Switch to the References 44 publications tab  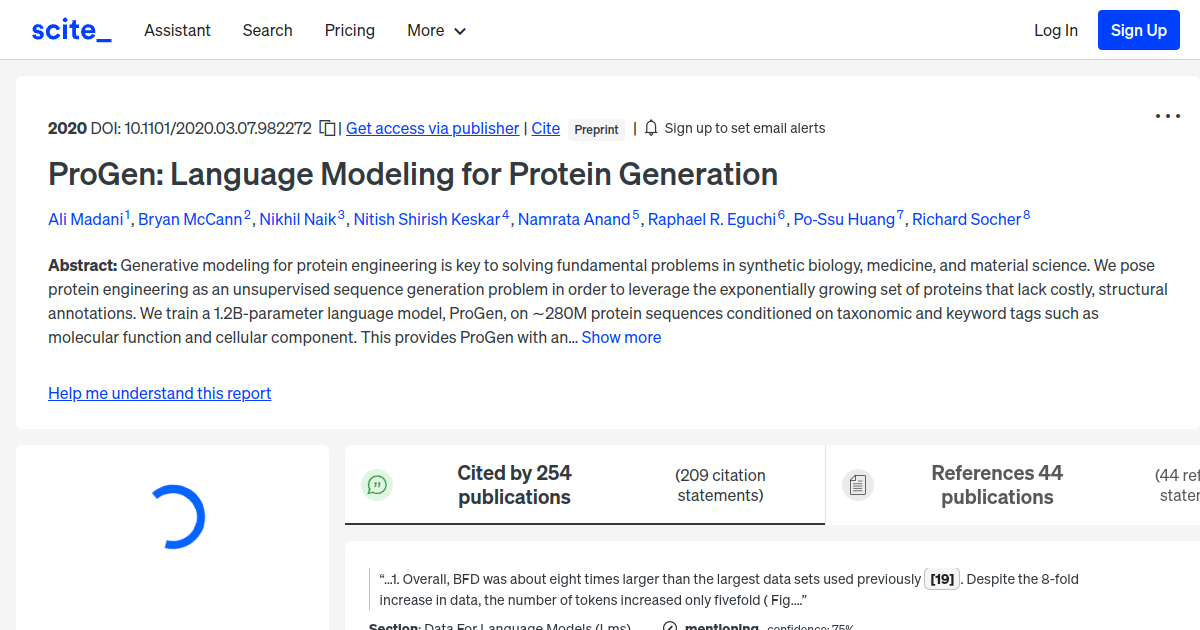point(997,484)
